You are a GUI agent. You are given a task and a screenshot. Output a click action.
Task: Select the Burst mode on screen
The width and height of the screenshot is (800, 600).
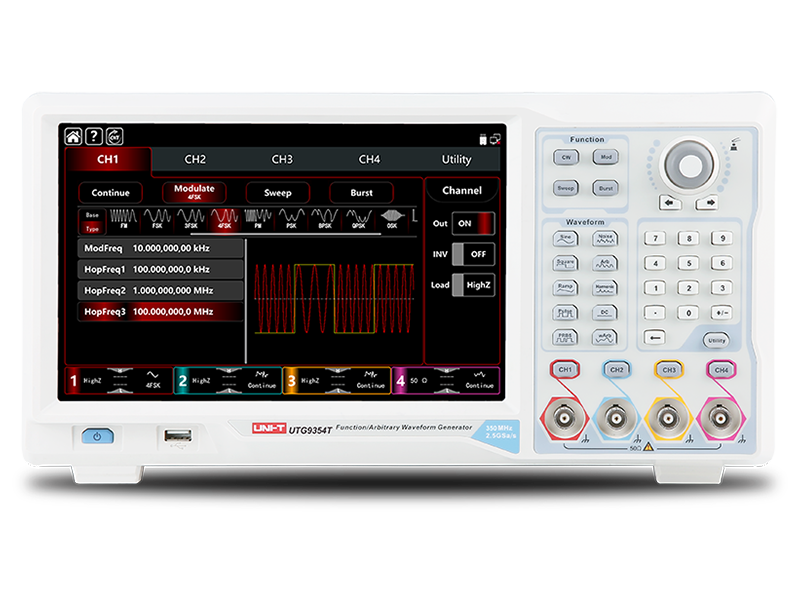[x=361, y=193]
